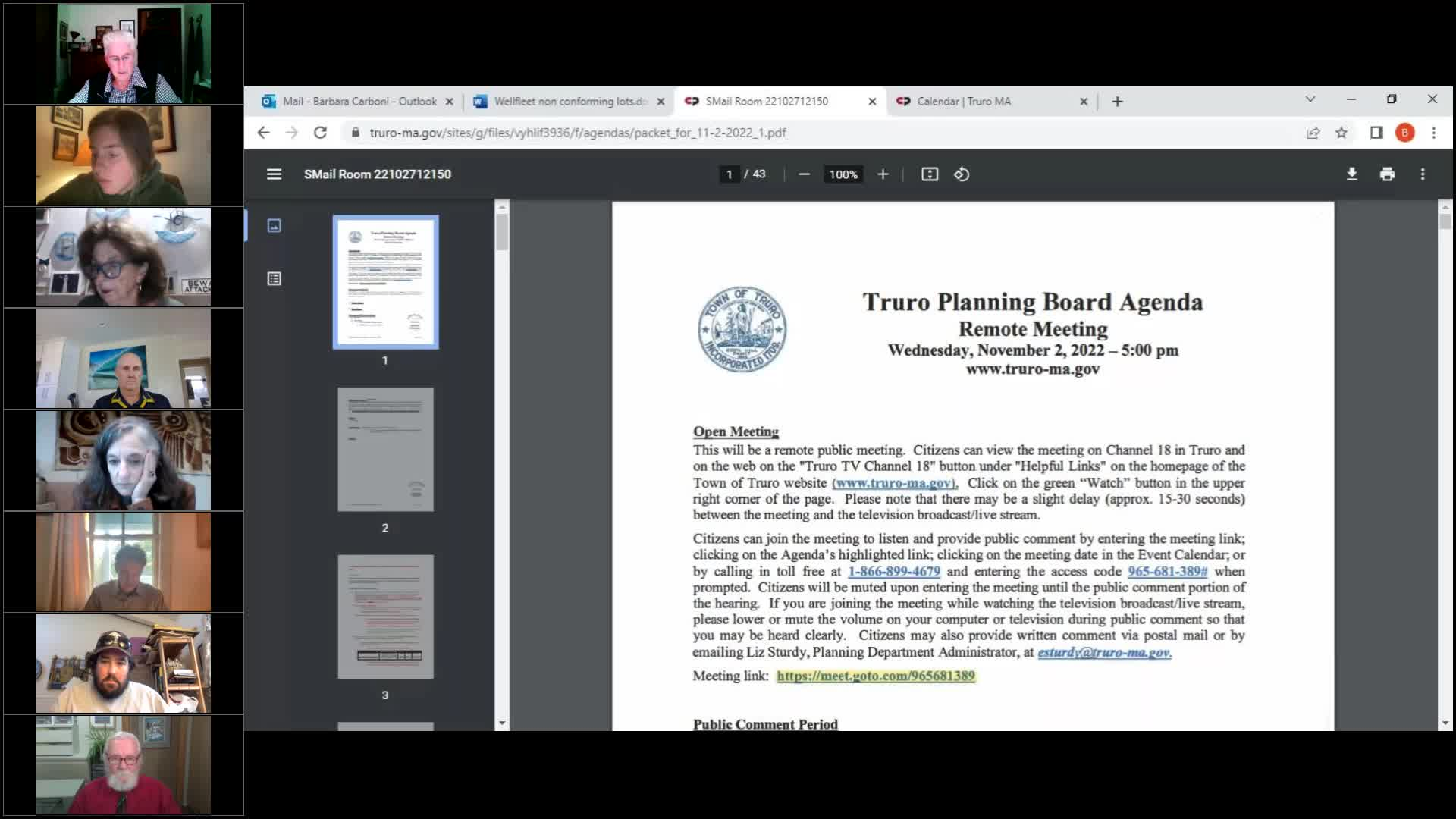Rotate the PDF page counterclockwise

[x=962, y=174]
